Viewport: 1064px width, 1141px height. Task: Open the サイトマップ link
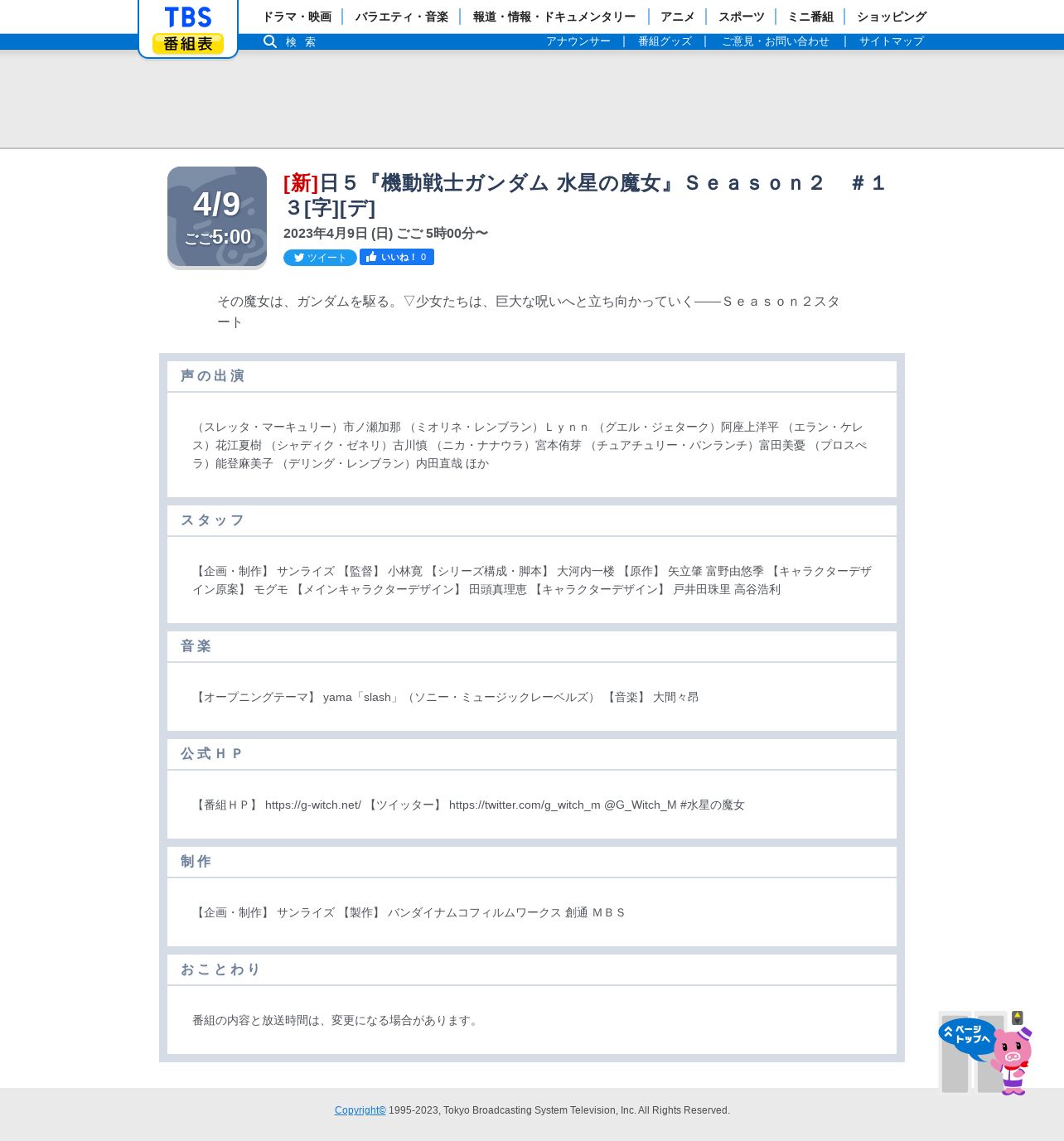[x=892, y=41]
